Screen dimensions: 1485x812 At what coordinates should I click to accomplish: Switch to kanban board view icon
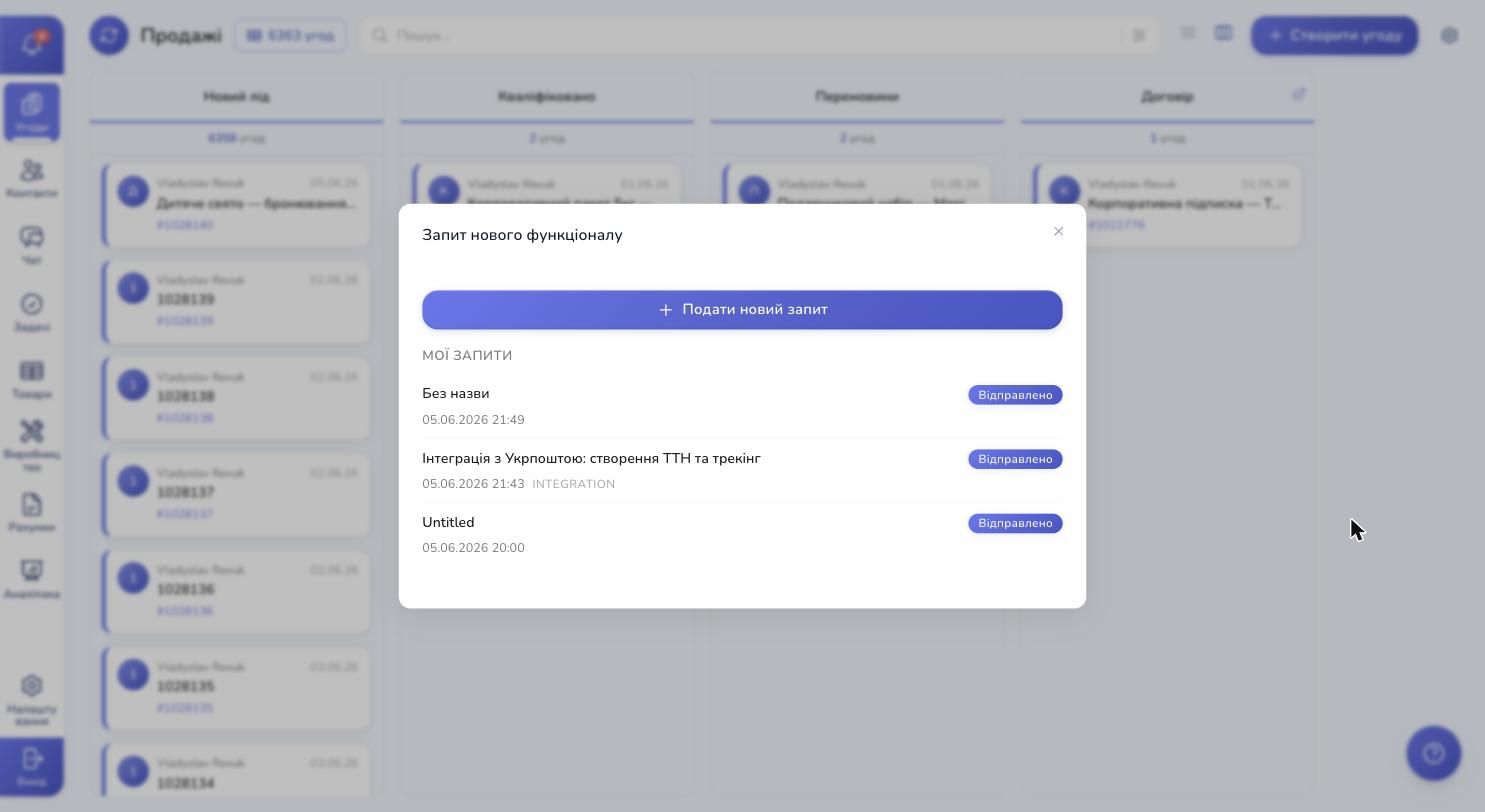pos(1223,33)
